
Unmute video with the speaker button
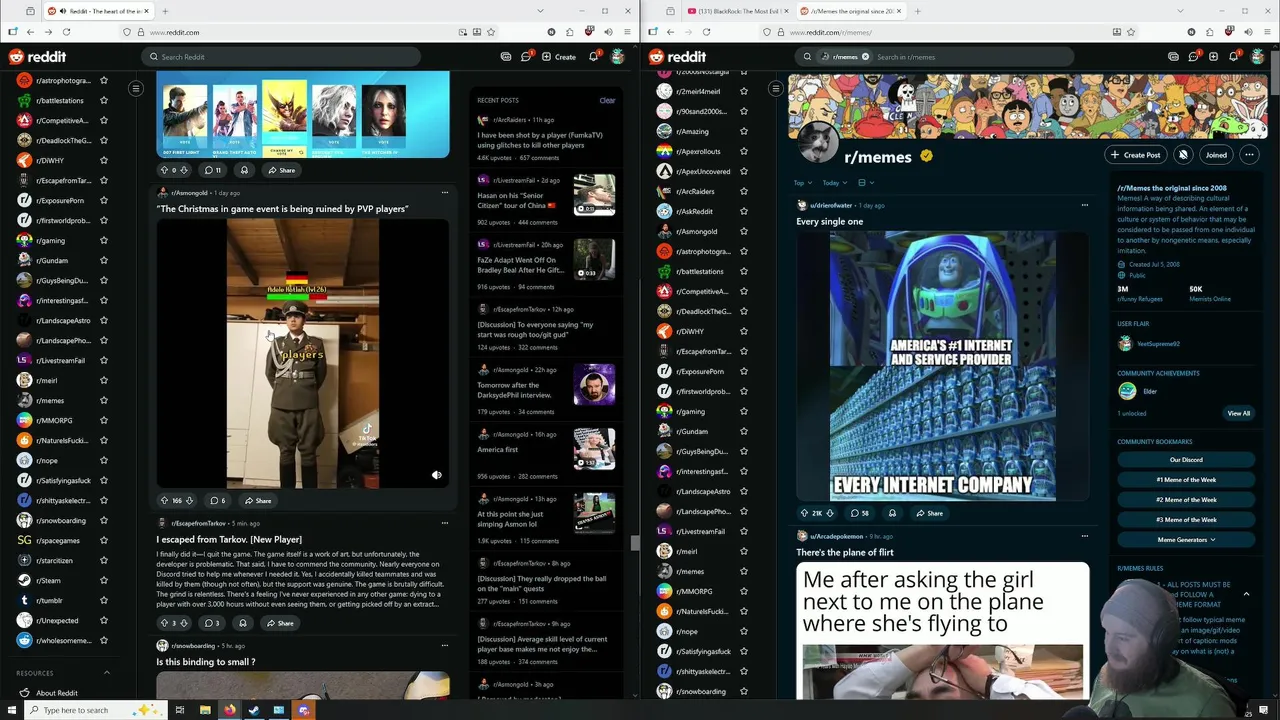click(x=436, y=475)
